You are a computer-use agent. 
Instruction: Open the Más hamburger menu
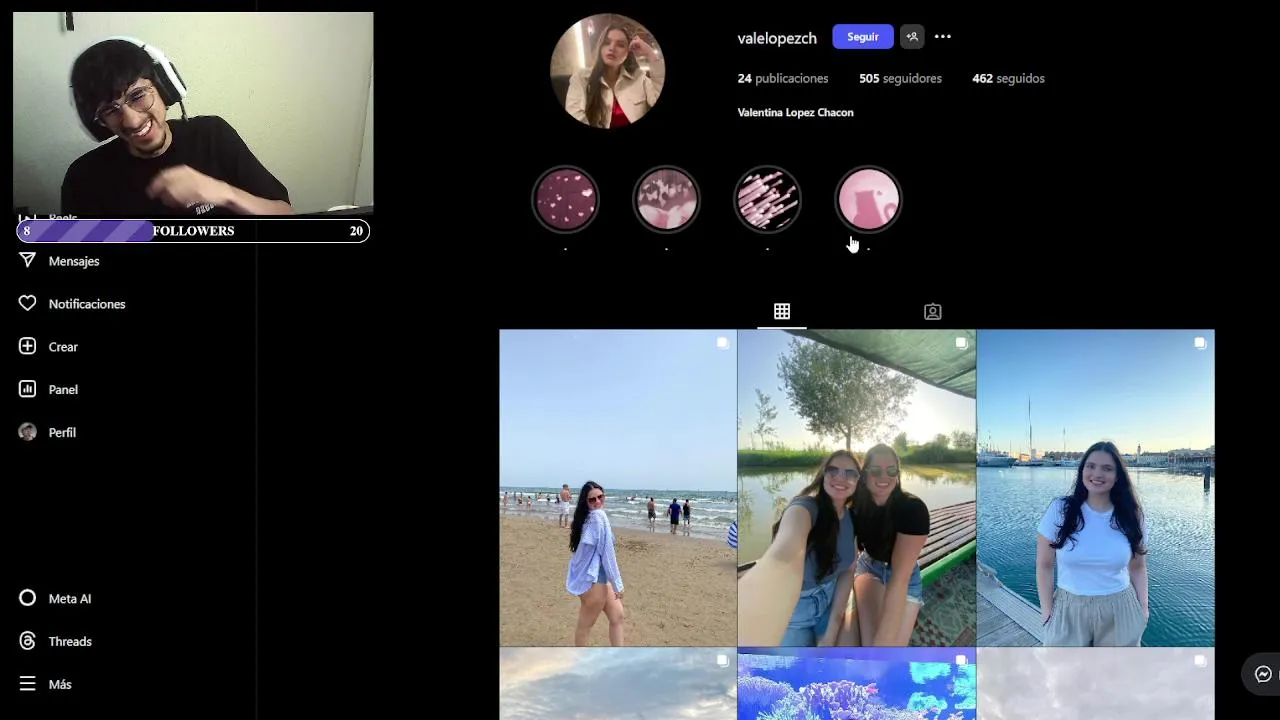point(27,685)
